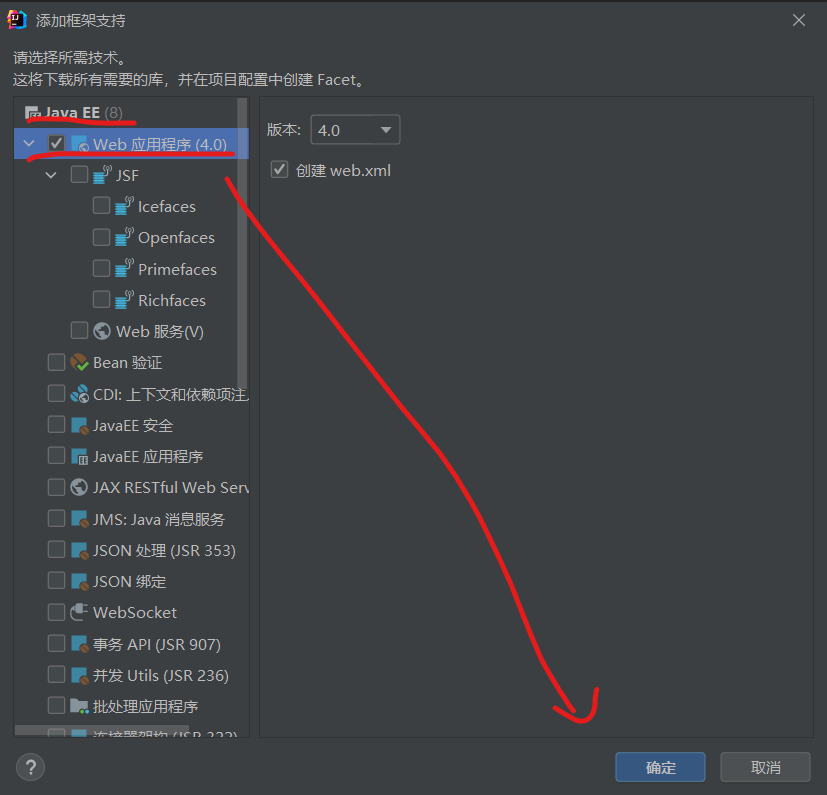This screenshot has height=795, width=827.
Task: Check the JSON 绑定 checkbox
Action: [56, 581]
